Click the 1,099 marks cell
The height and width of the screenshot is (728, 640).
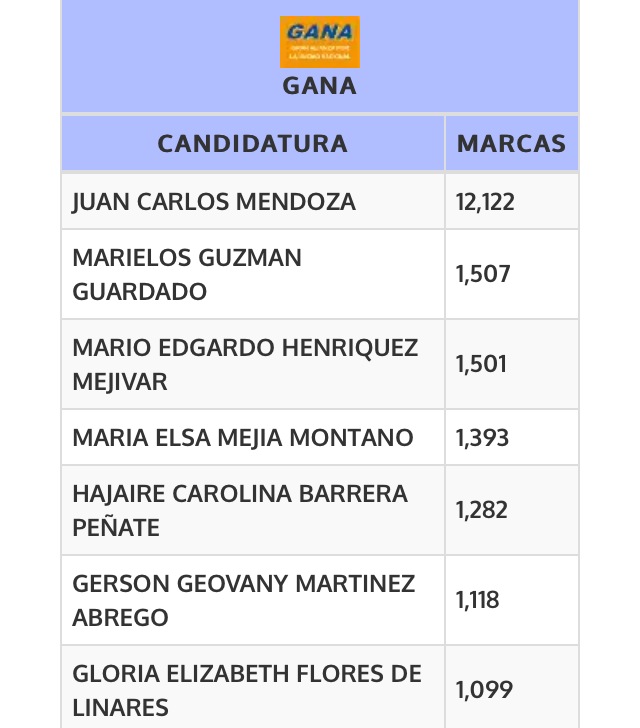pos(511,687)
